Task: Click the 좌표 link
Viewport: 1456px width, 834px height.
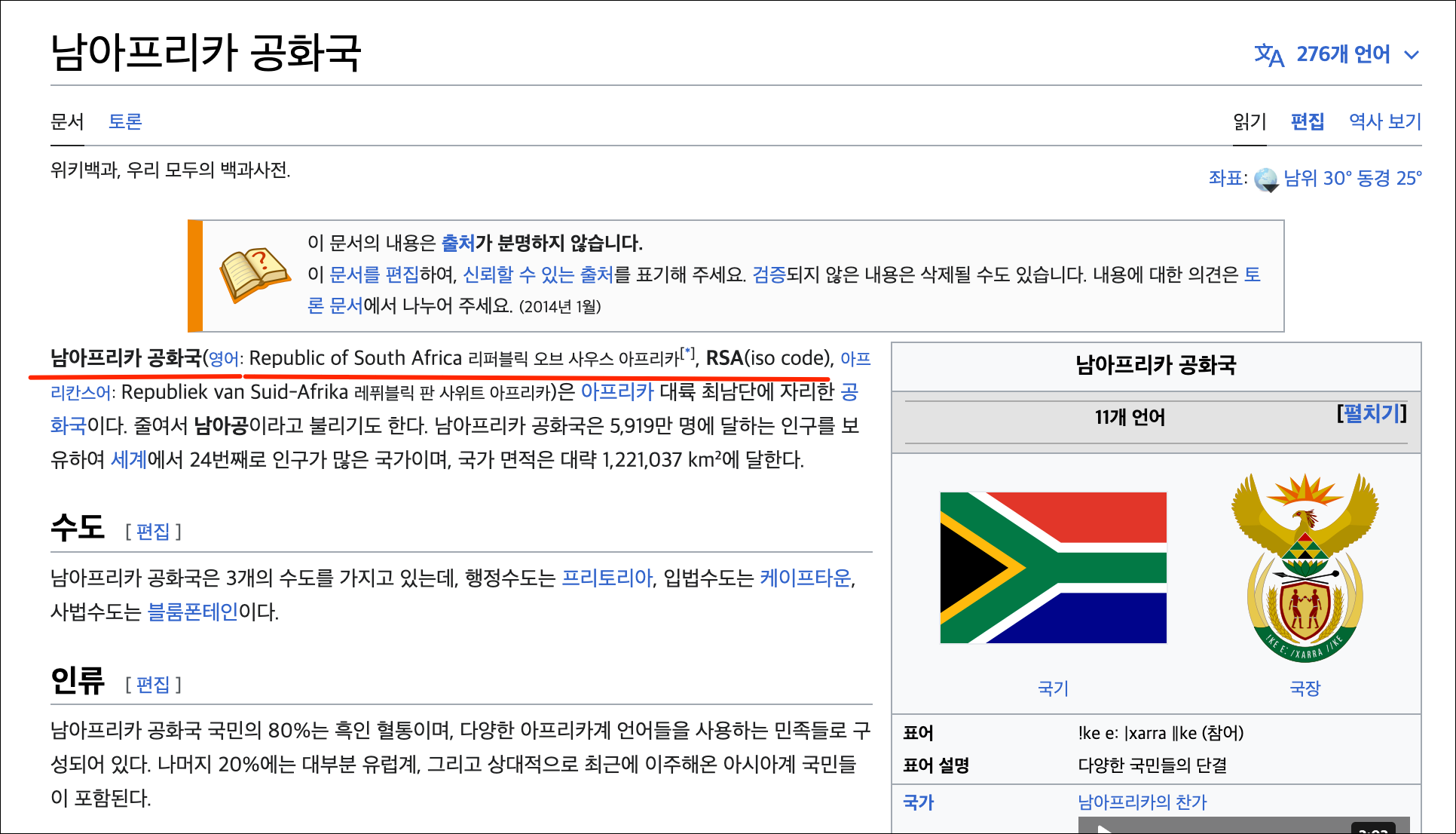Action: pos(1225,178)
